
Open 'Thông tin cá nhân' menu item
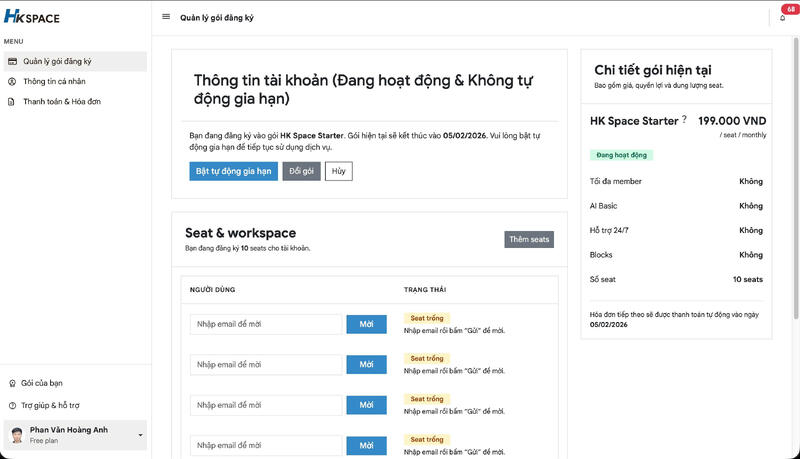(75, 82)
